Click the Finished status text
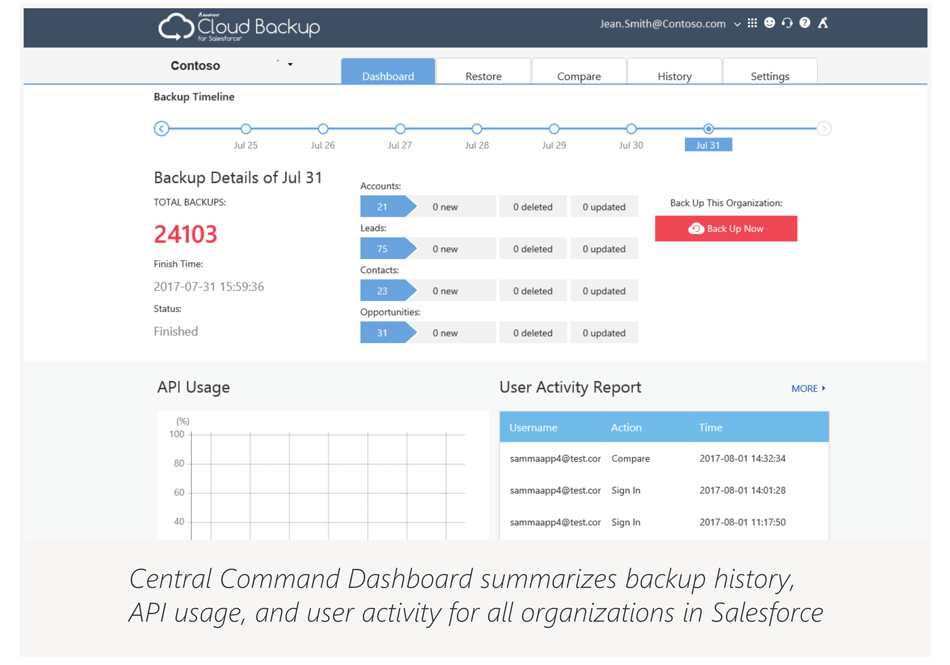950x665 pixels. click(x=176, y=331)
